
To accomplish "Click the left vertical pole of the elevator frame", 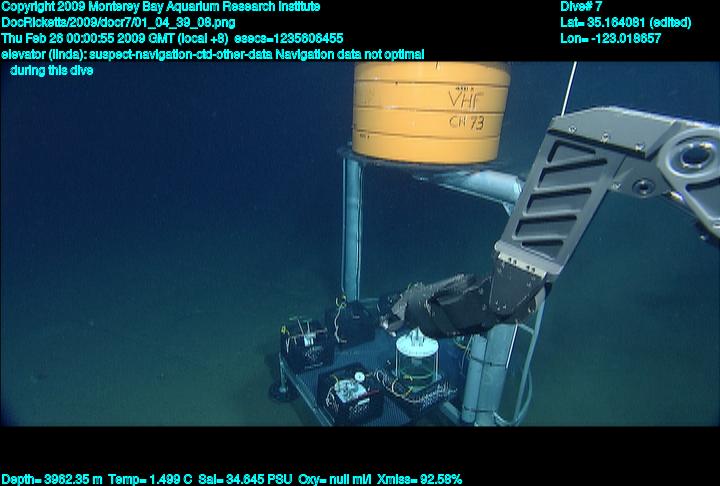I will (351, 230).
